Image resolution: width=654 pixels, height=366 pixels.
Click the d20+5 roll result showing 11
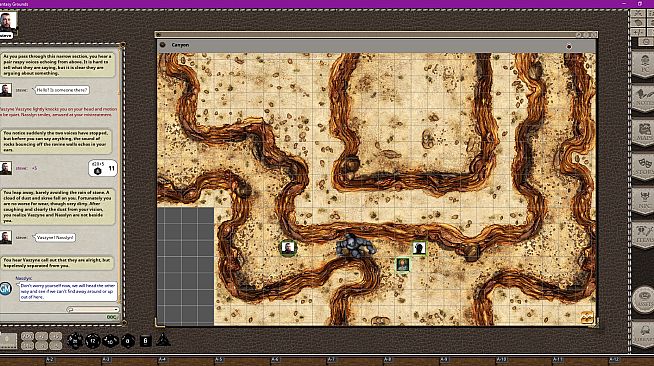(103, 168)
